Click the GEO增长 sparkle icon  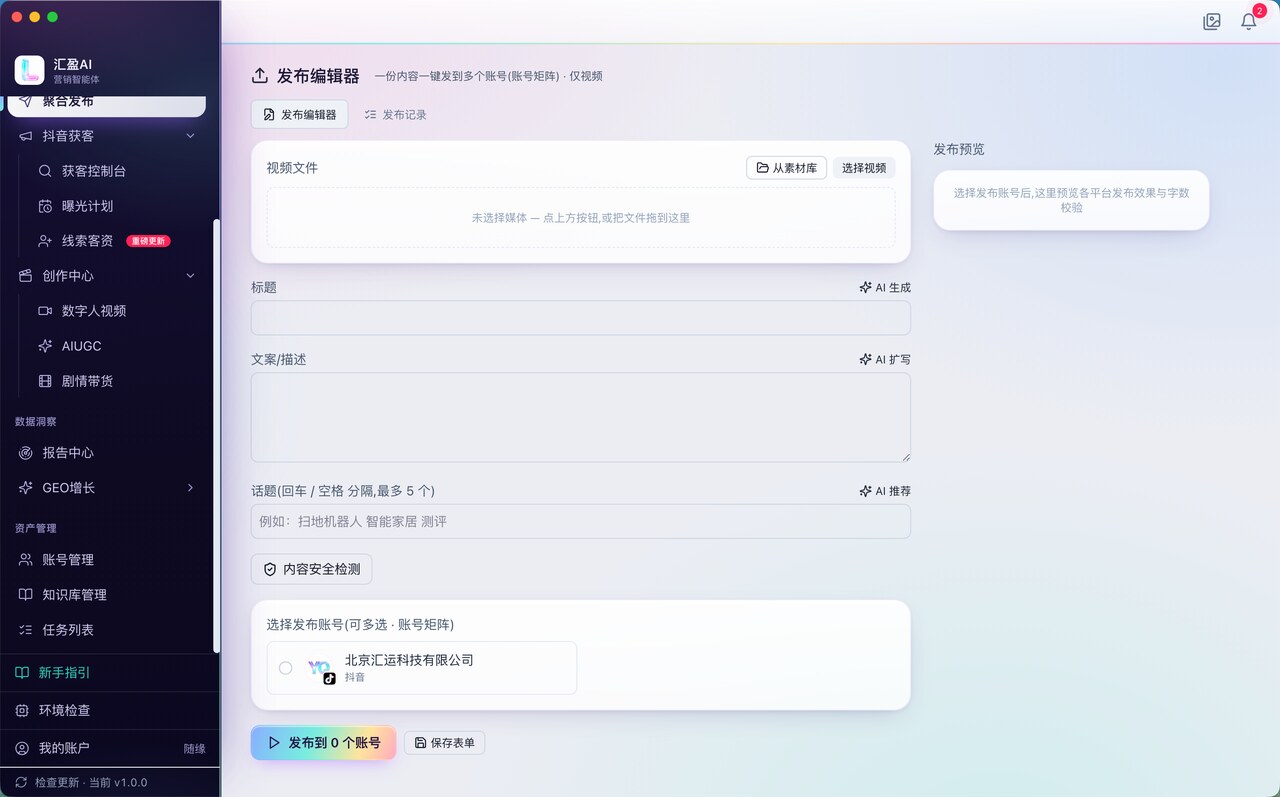[x=26, y=488]
